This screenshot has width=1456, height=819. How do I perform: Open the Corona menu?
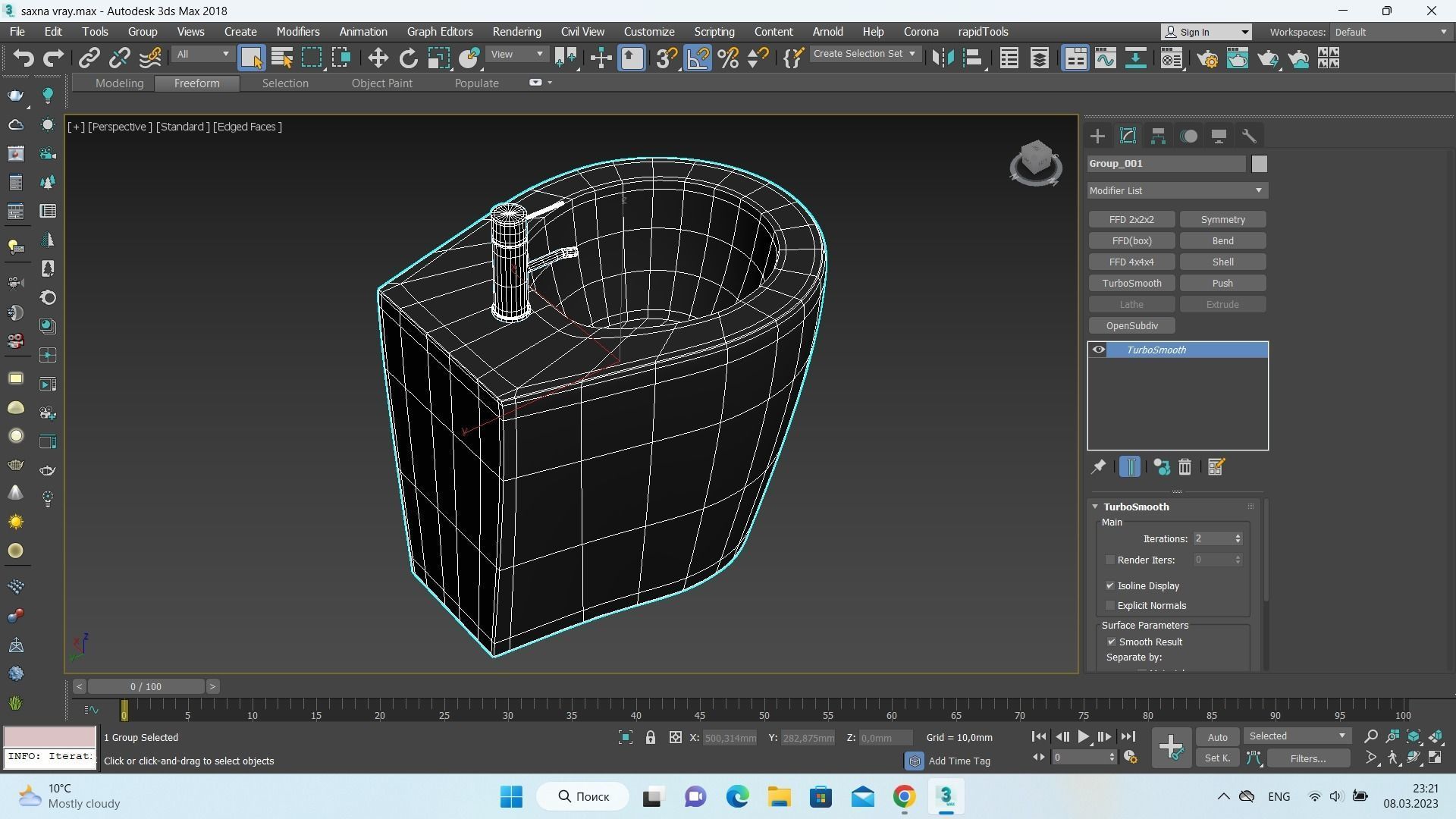[x=921, y=32]
